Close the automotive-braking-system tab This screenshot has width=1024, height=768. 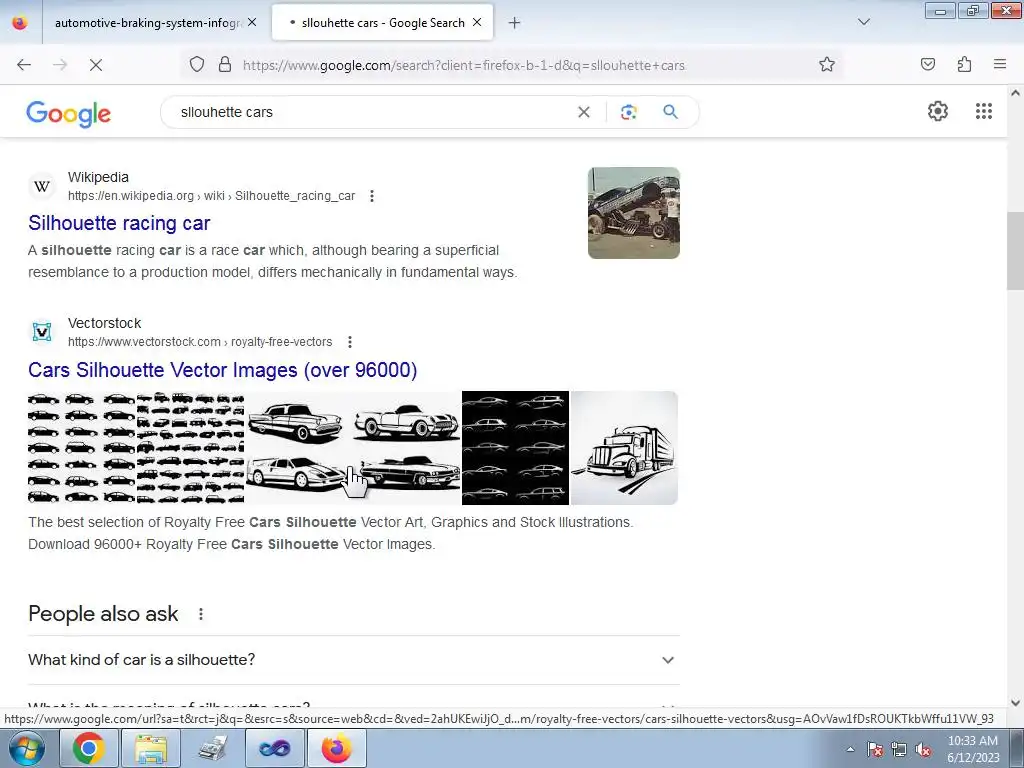(252, 22)
